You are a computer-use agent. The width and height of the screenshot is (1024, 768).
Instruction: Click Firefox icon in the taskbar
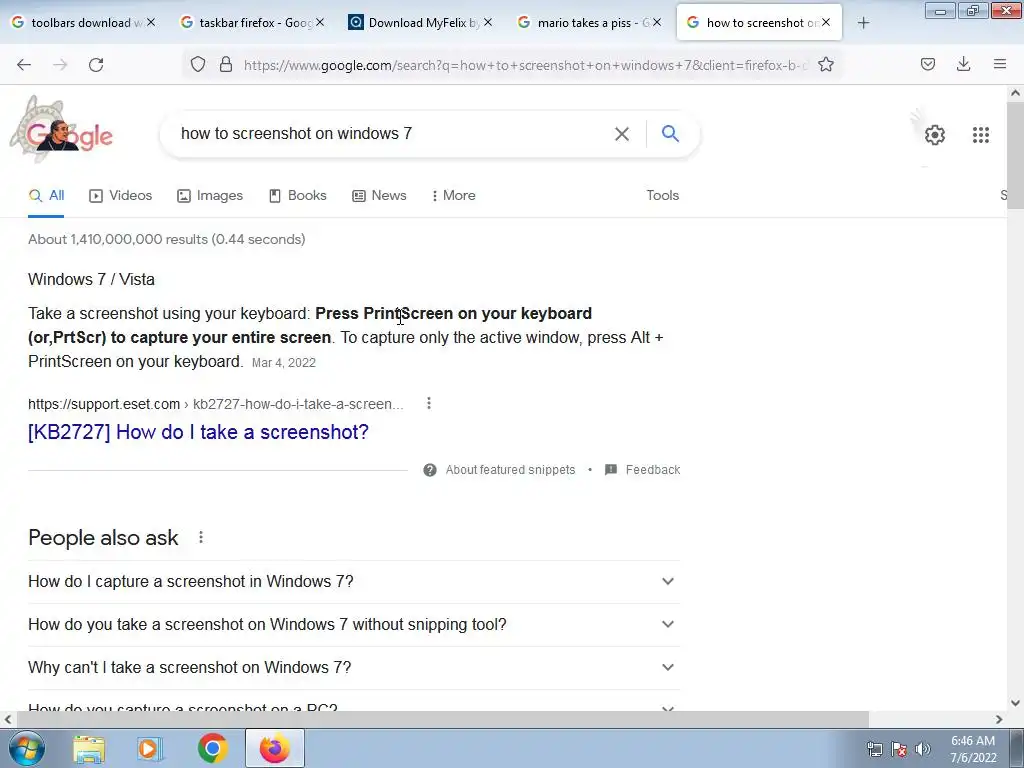[x=275, y=748]
